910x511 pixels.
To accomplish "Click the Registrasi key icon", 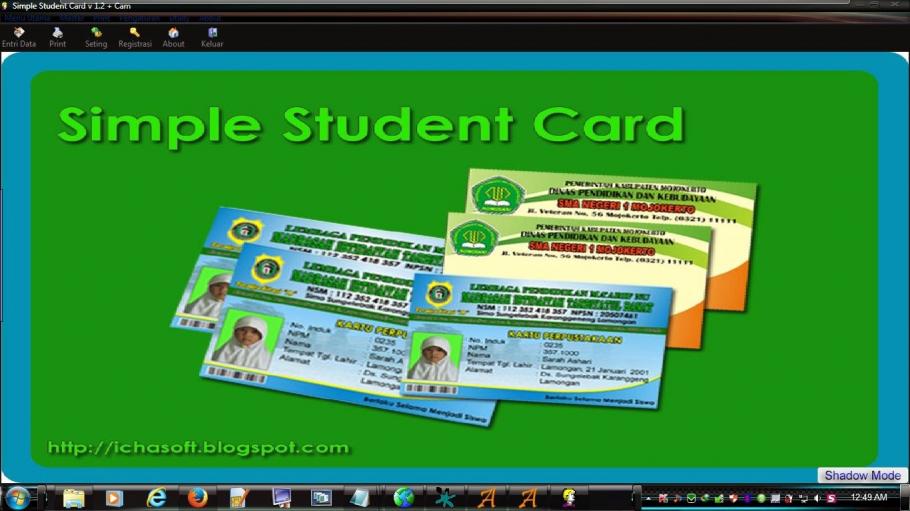I will pos(135,38).
